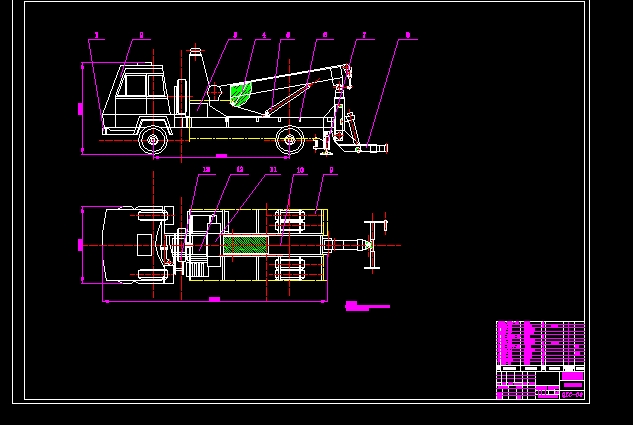Screen dimensions: 633x425
Task: Click drawing number QZC-04 in title block
Action: coord(572,395)
